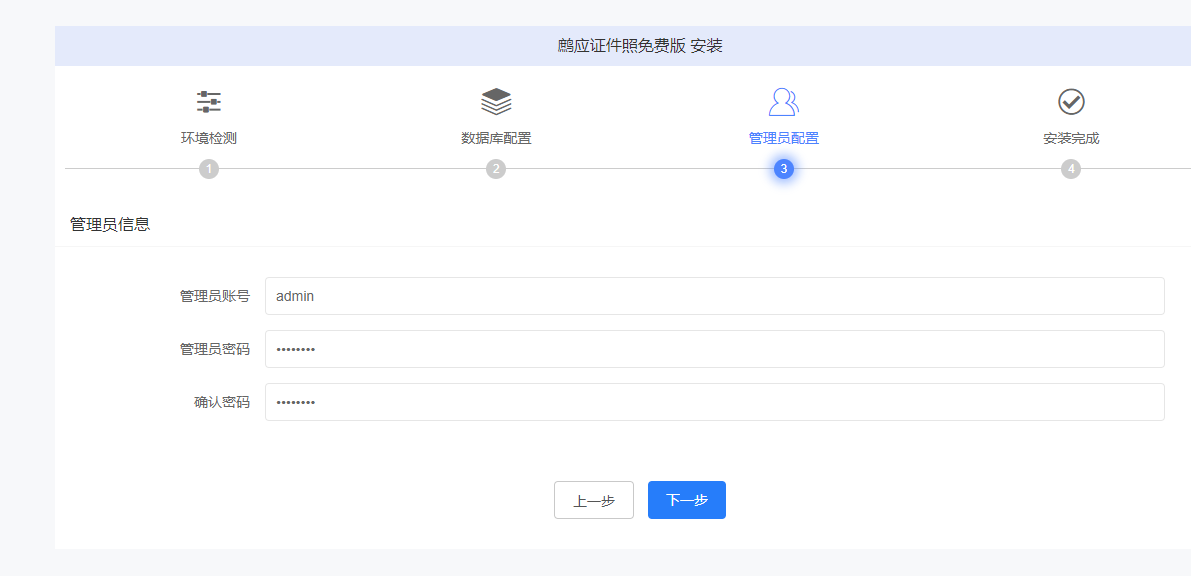Screen dimensions: 1191x576
Task: Focus the 管理员密码 password field
Action: click(x=715, y=349)
